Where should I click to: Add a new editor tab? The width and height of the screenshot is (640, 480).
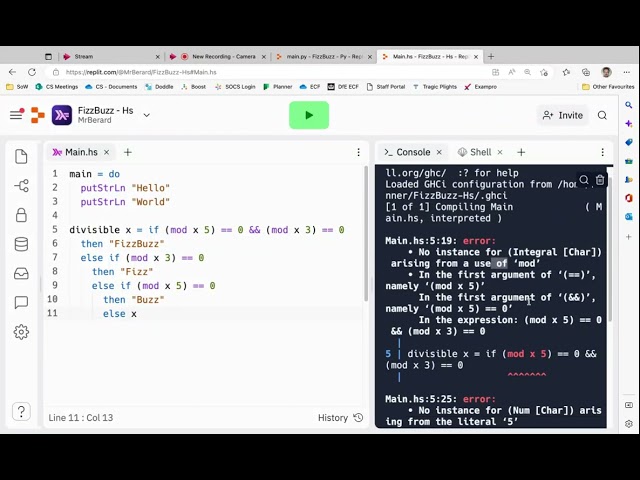coord(128,152)
